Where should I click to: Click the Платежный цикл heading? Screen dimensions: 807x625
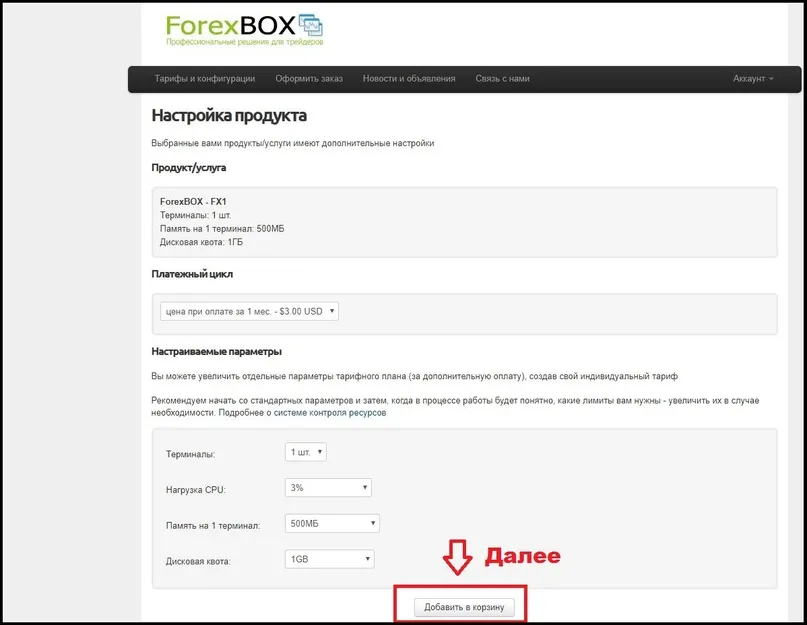point(192,274)
